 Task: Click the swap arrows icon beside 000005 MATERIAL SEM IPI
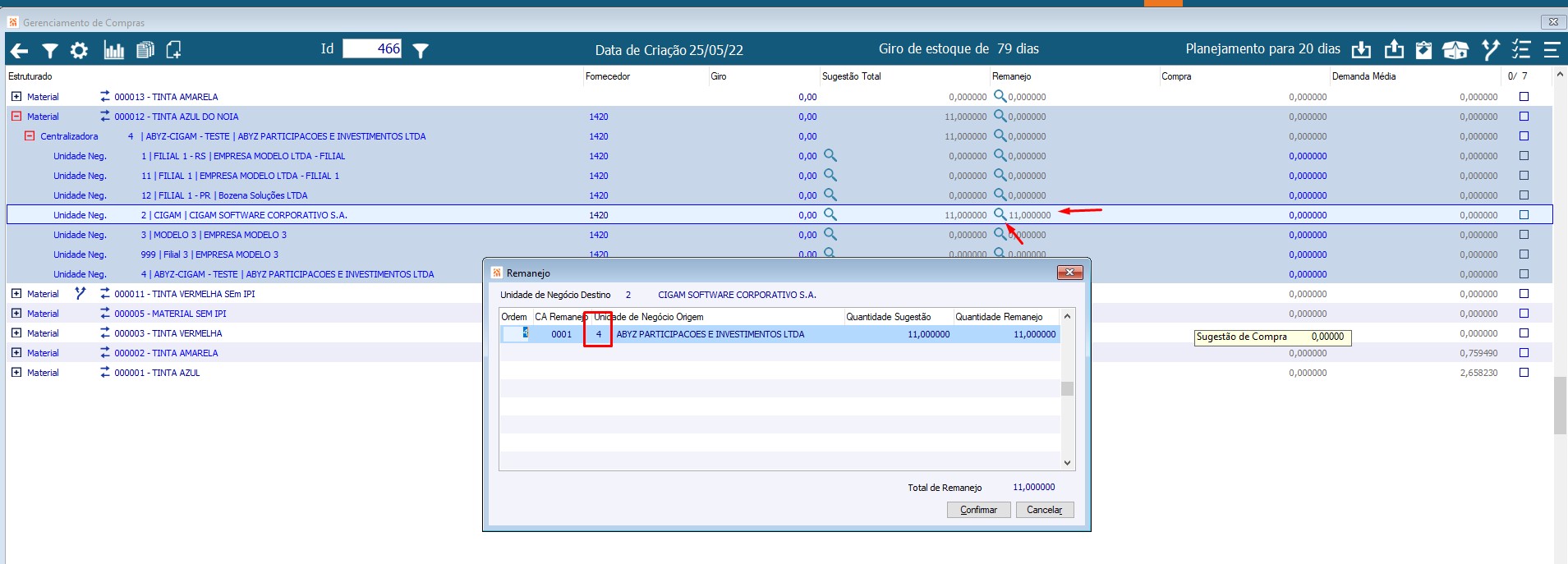[x=105, y=313]
